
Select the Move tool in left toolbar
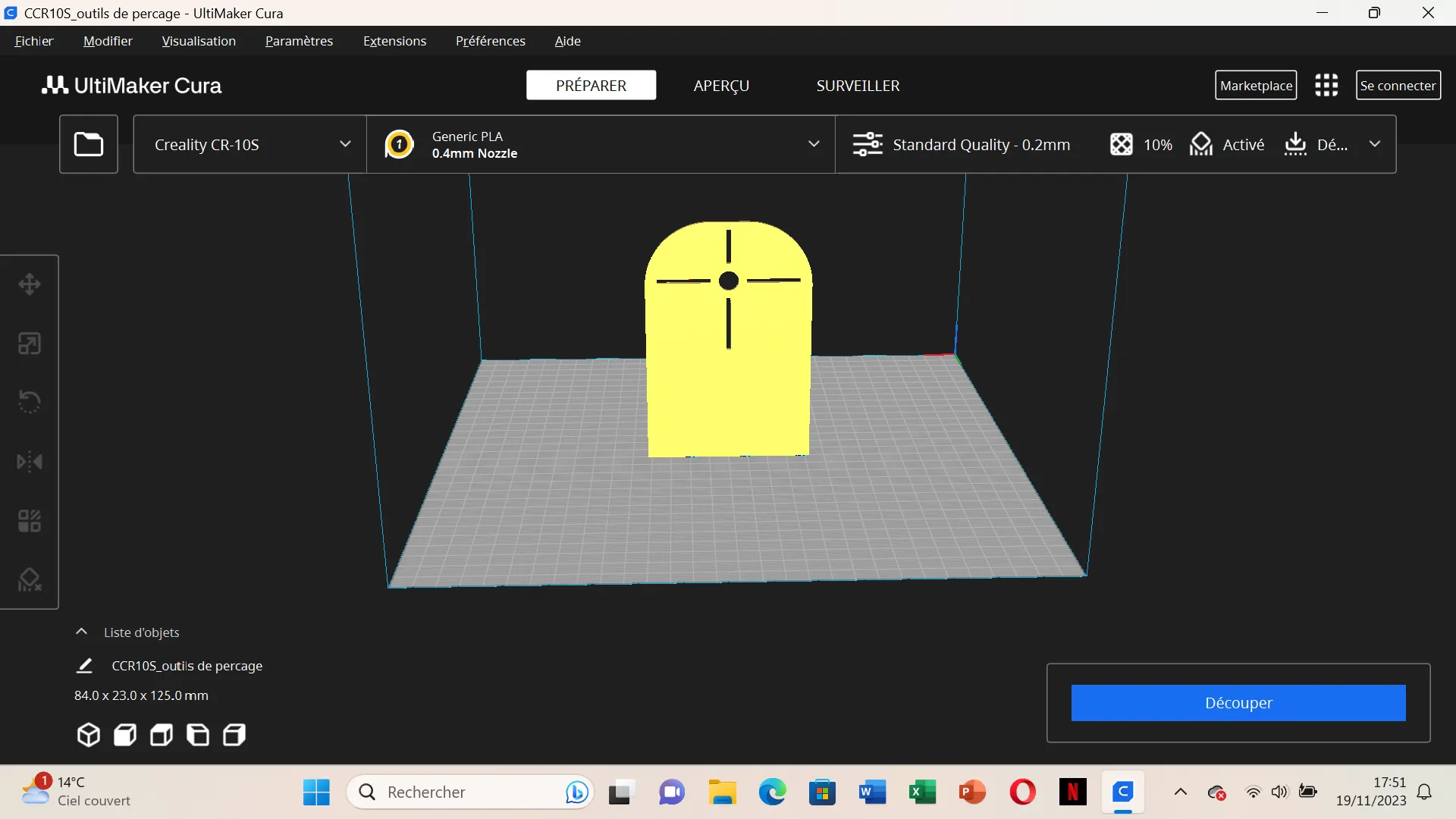pyautogui.click(x=30, y=284)
